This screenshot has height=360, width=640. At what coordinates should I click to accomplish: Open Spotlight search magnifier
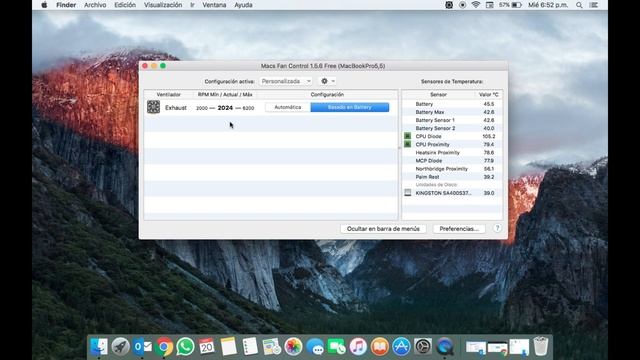click(579, 5)
